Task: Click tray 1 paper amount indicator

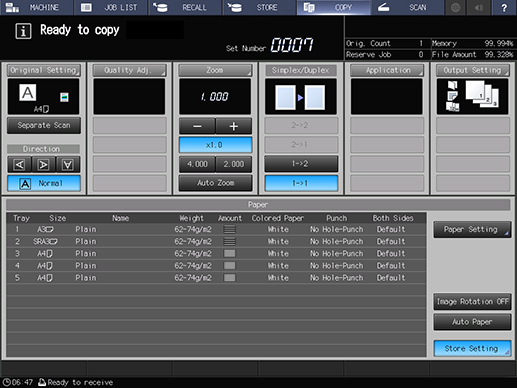Action: (x=230, y=229)
